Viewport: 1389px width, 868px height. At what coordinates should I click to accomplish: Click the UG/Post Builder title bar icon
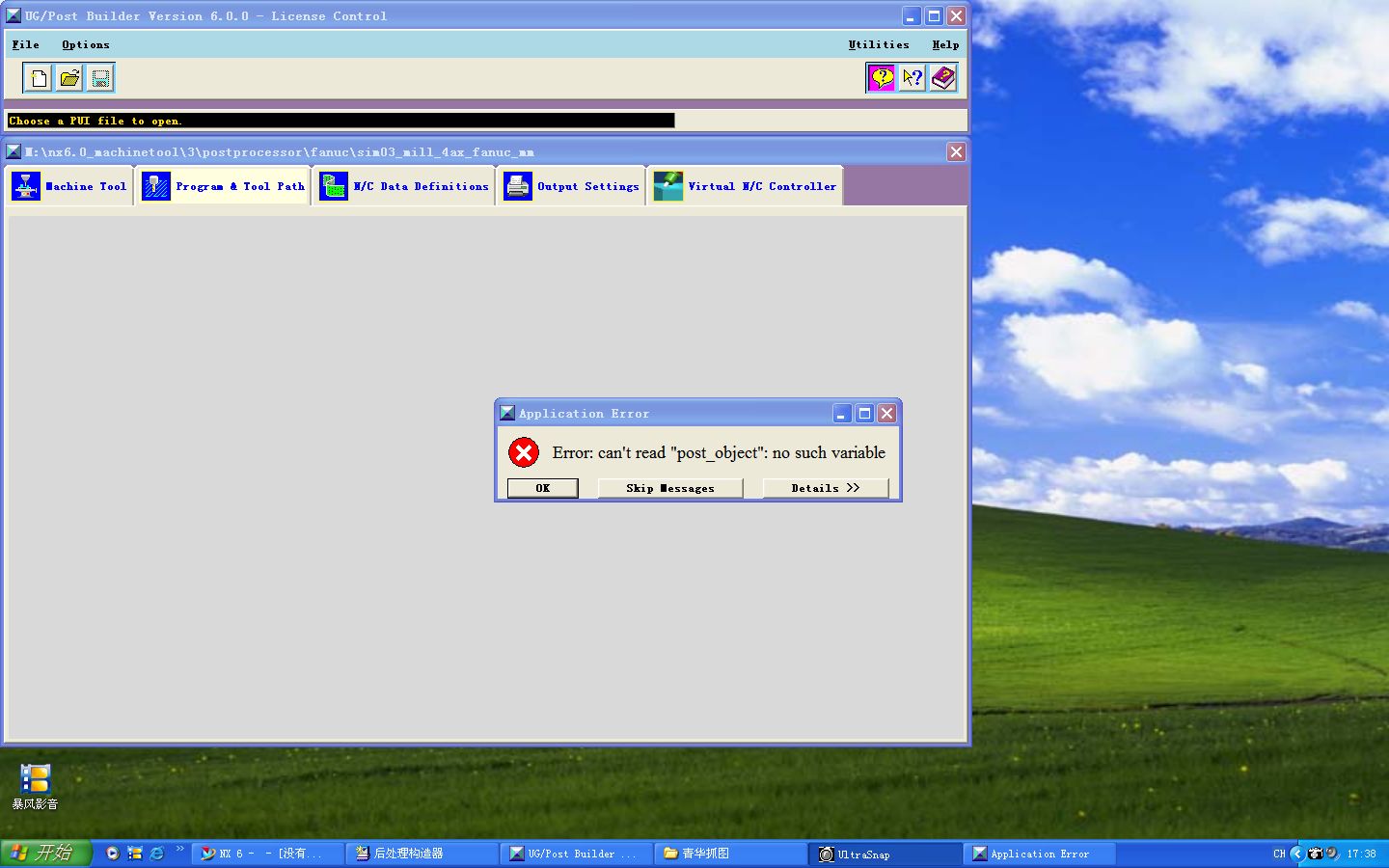(x=14, y=15)
